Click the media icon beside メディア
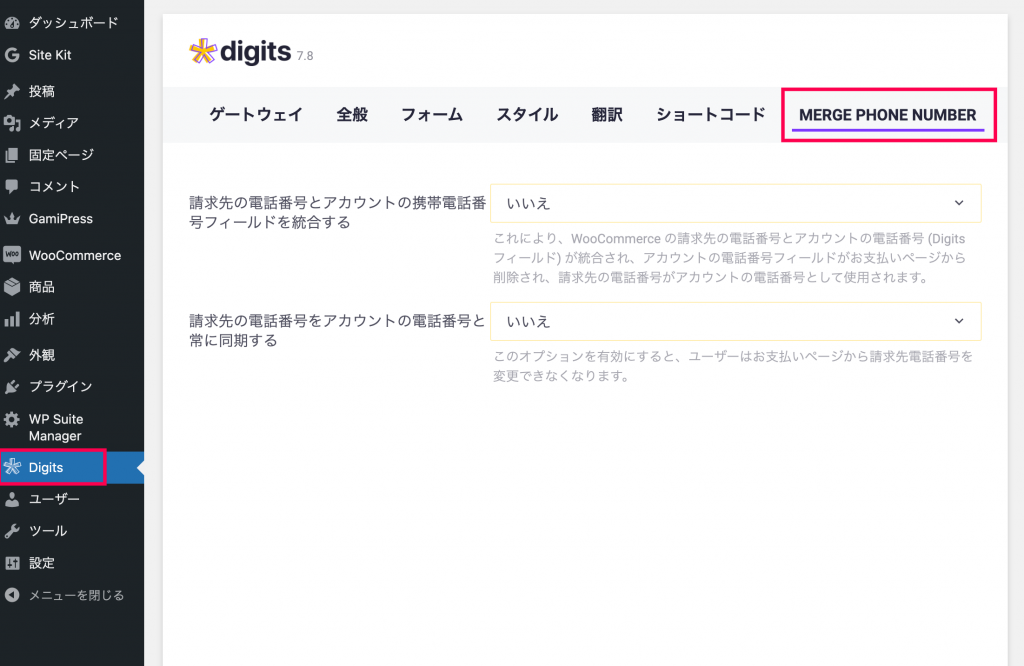This screenshot has height=666, width=1024. [12, 123]
